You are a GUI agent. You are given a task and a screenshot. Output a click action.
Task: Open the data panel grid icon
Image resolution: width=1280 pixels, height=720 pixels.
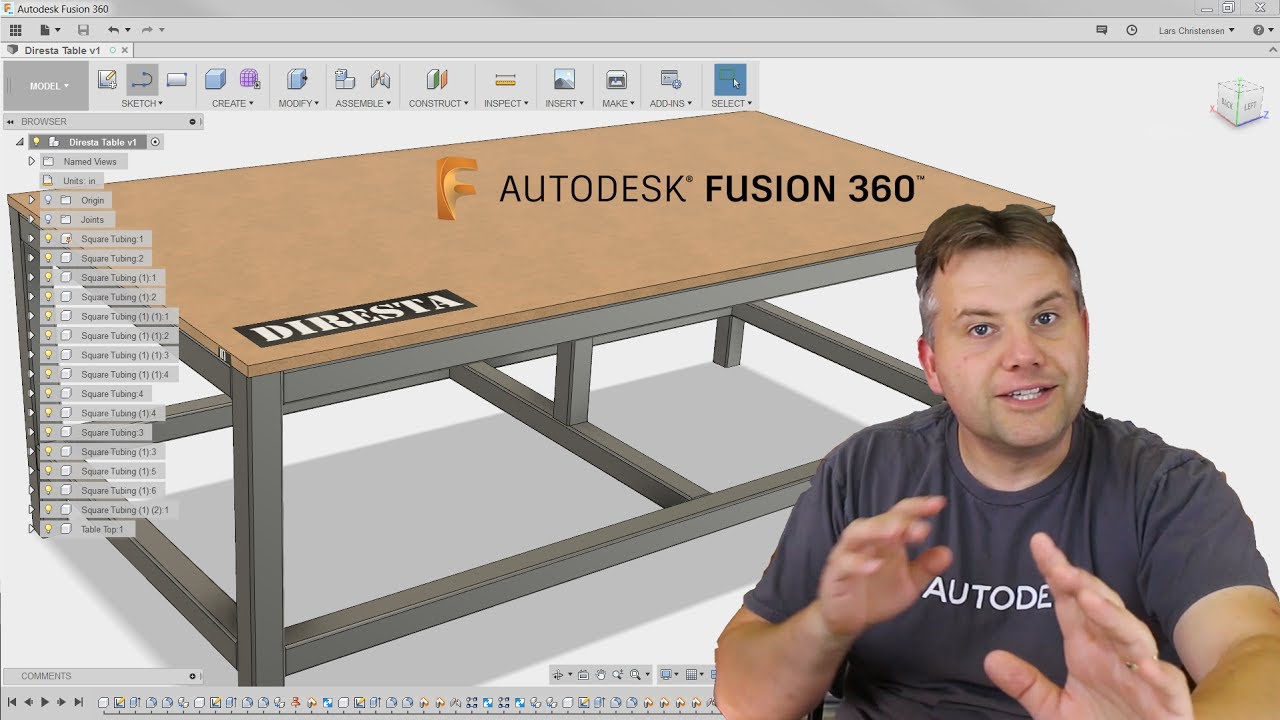click(x=15, y=30)
